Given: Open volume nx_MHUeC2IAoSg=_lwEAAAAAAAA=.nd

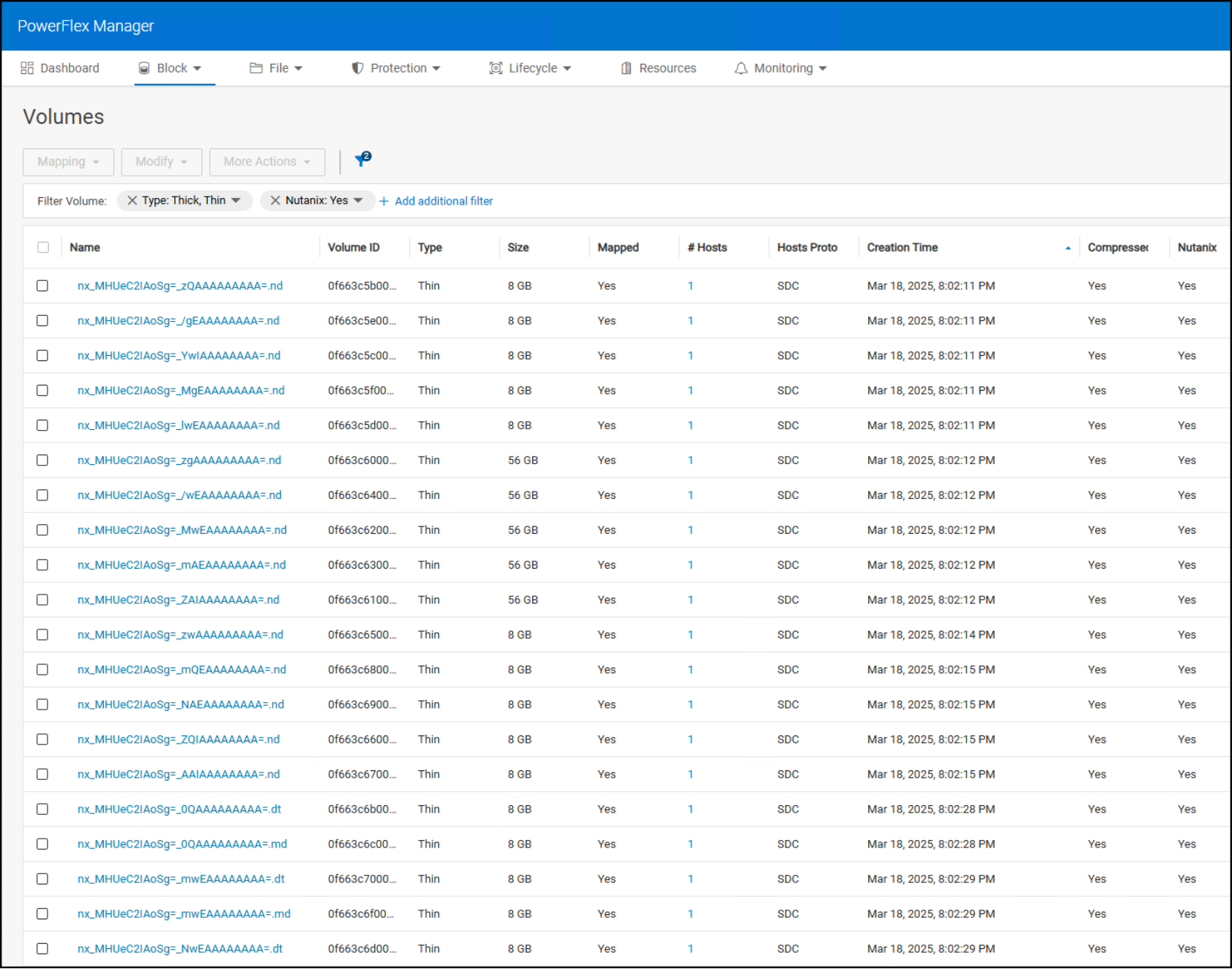Looking at the screenshot, I should 179,426.
